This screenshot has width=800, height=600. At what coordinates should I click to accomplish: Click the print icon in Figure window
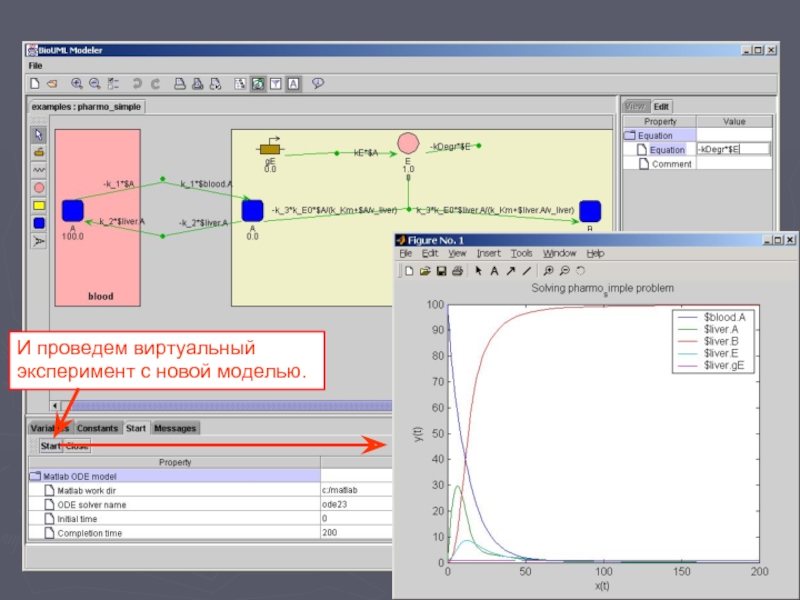457,270
